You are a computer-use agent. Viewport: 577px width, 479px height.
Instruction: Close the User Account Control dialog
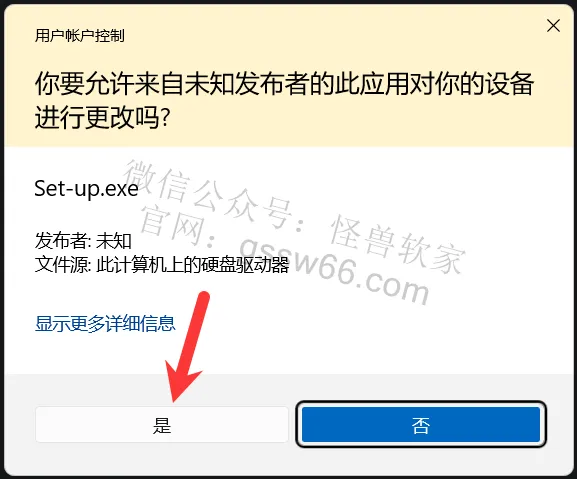(553, 26)
